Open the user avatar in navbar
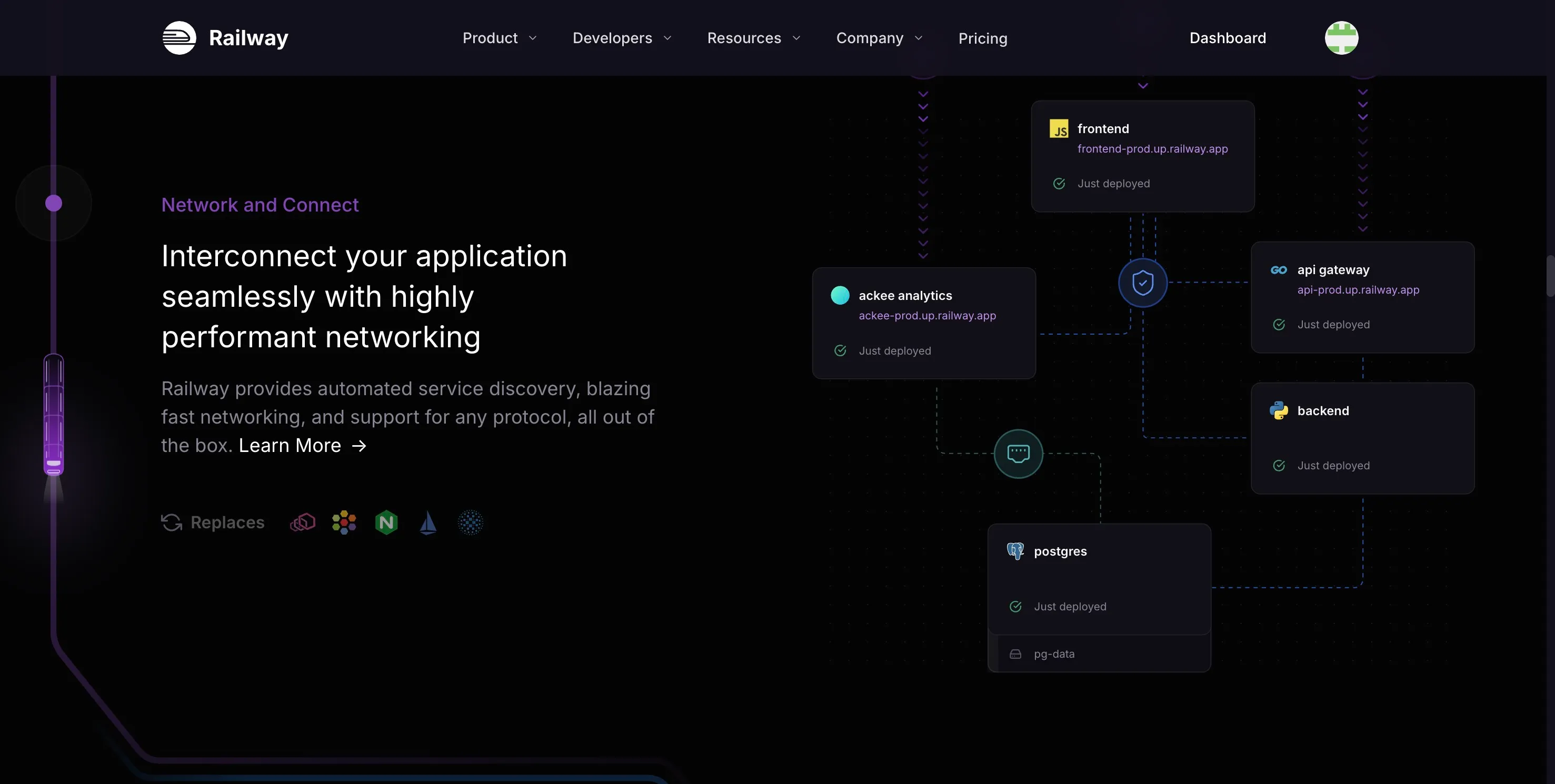Viewport: 1555px width, 784px height. (x=1341, y=38)
